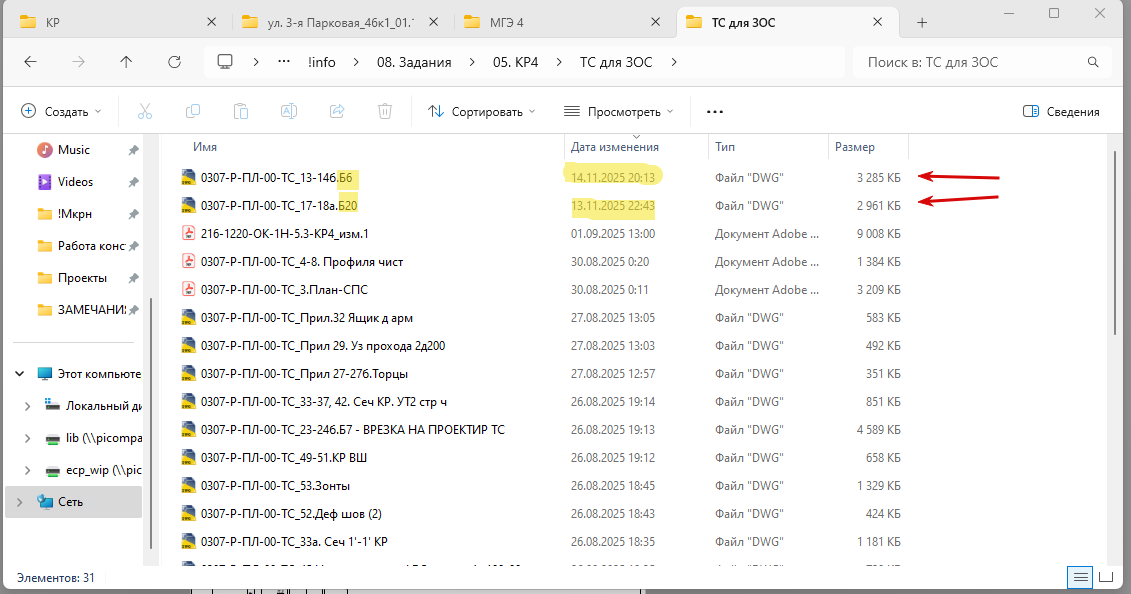The height and width of the screenshot is (594, 1131).
Task: Expand chevron after ТС для ЗОС breadcrumb
Action: point(674,62)
